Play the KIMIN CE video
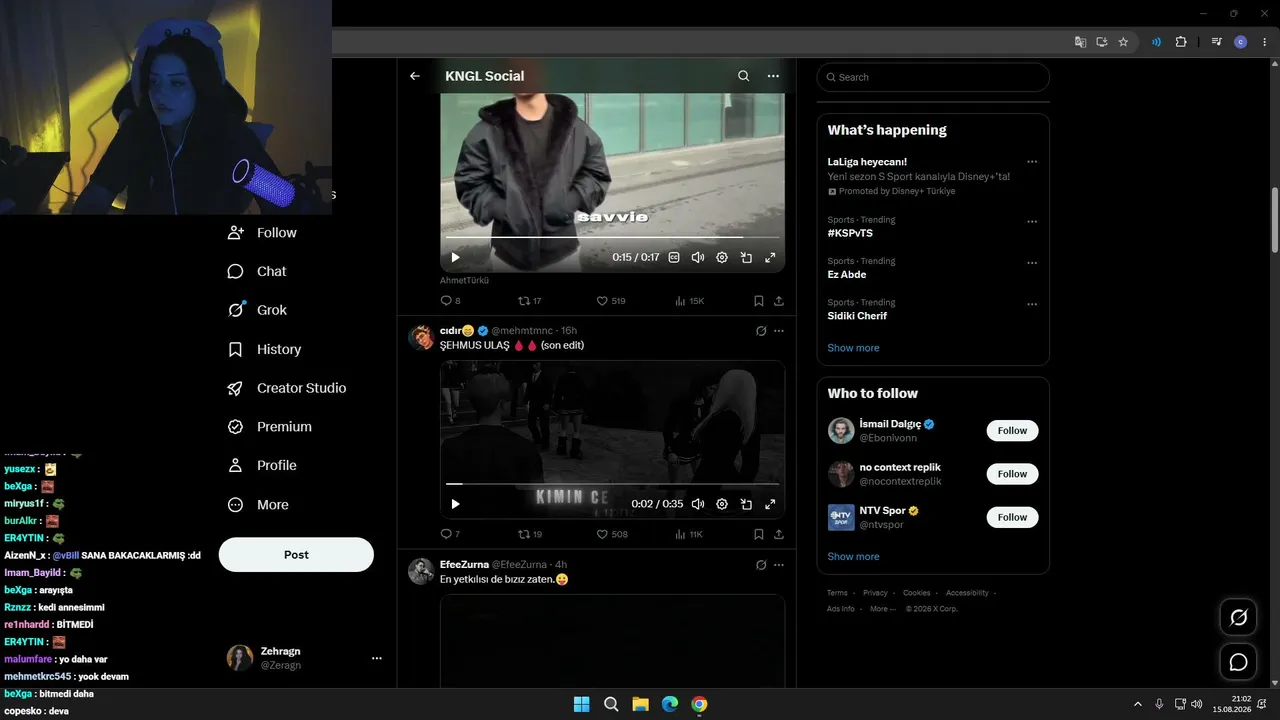 click(x=456, y=504)
